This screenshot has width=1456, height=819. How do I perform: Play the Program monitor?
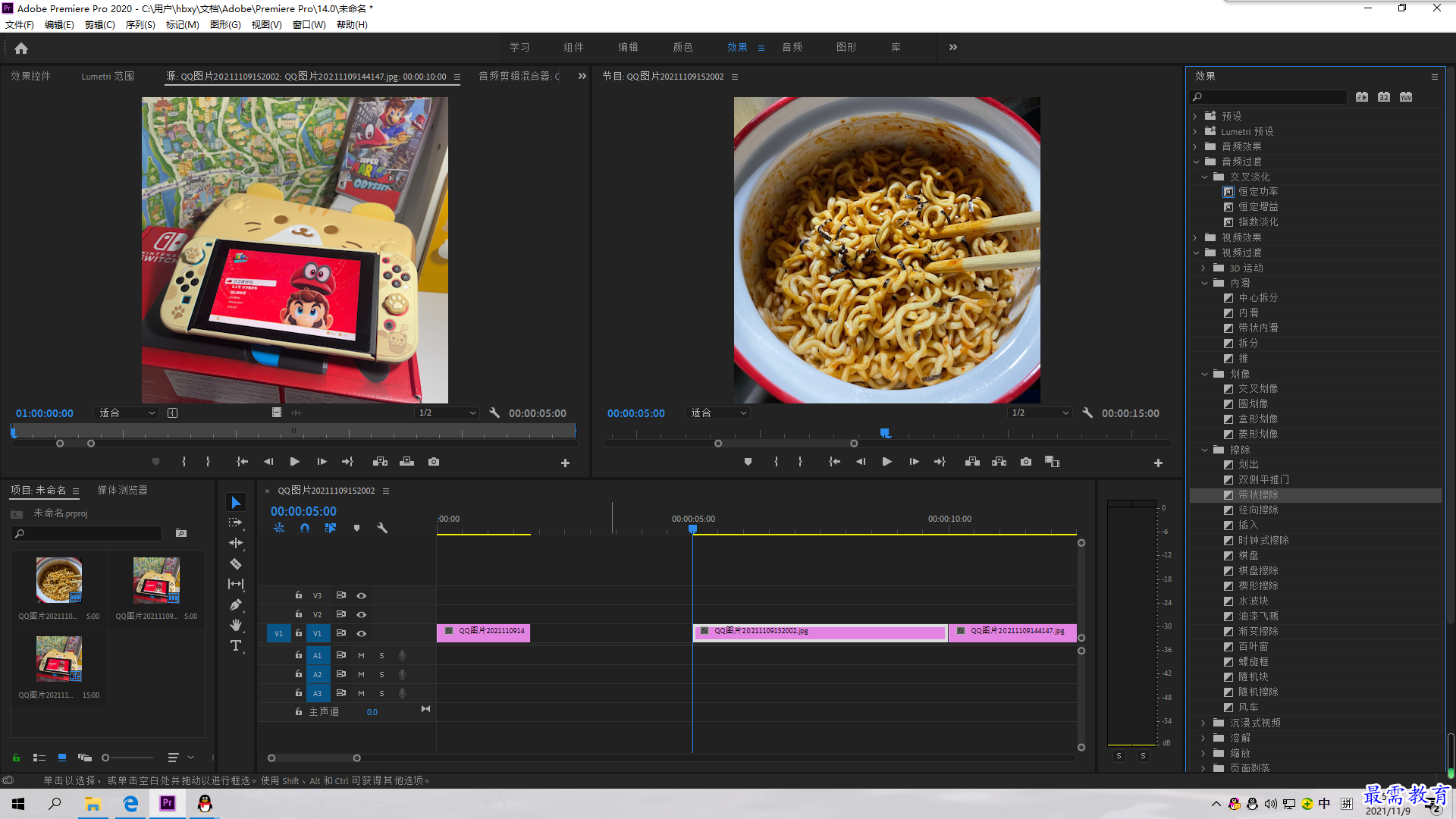point(886,462)
